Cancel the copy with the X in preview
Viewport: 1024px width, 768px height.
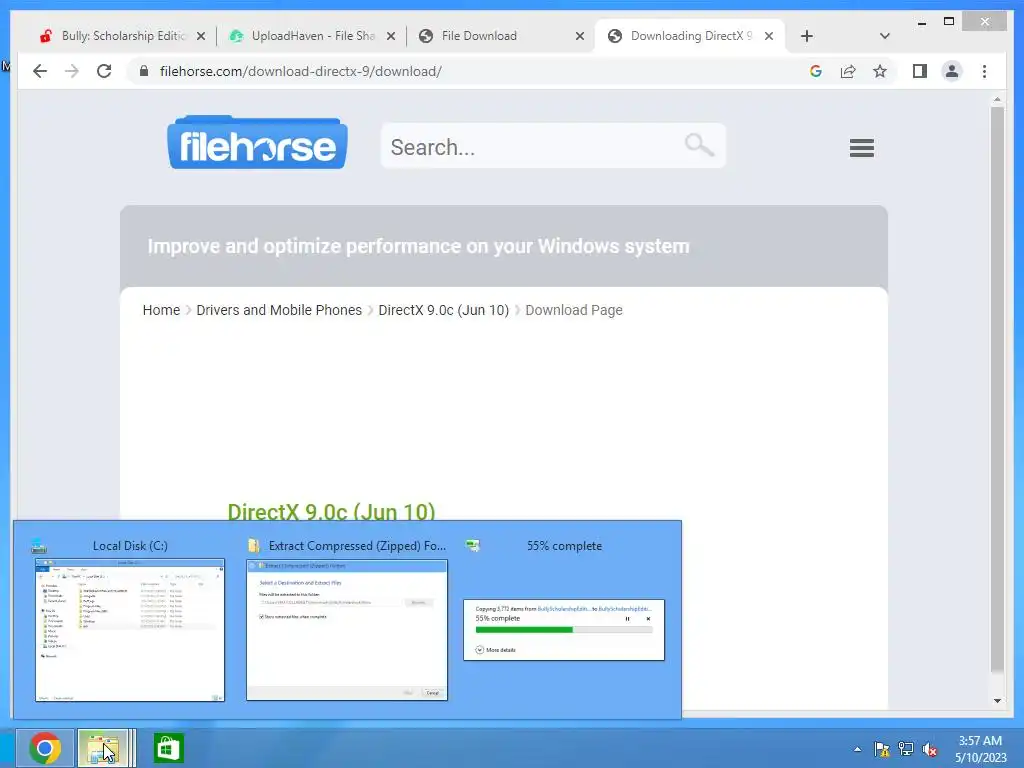tap(648, 618)
